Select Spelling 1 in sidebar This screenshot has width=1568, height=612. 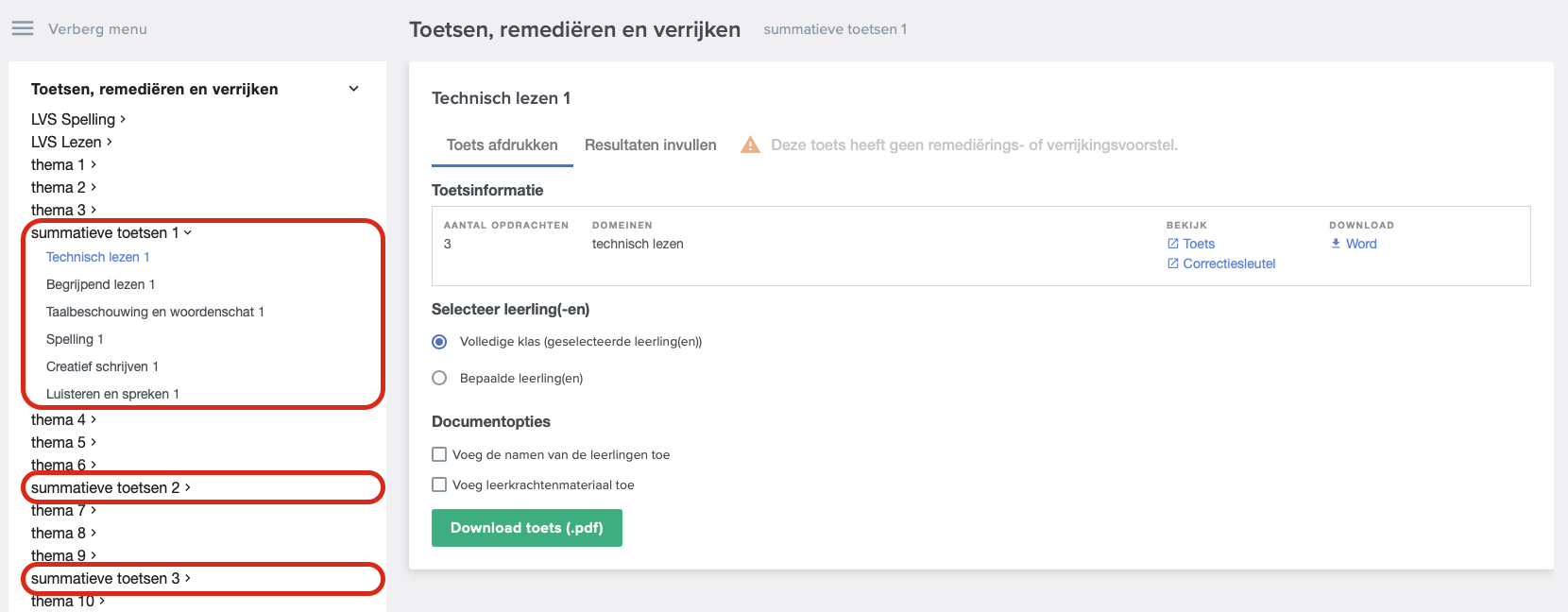75,339
